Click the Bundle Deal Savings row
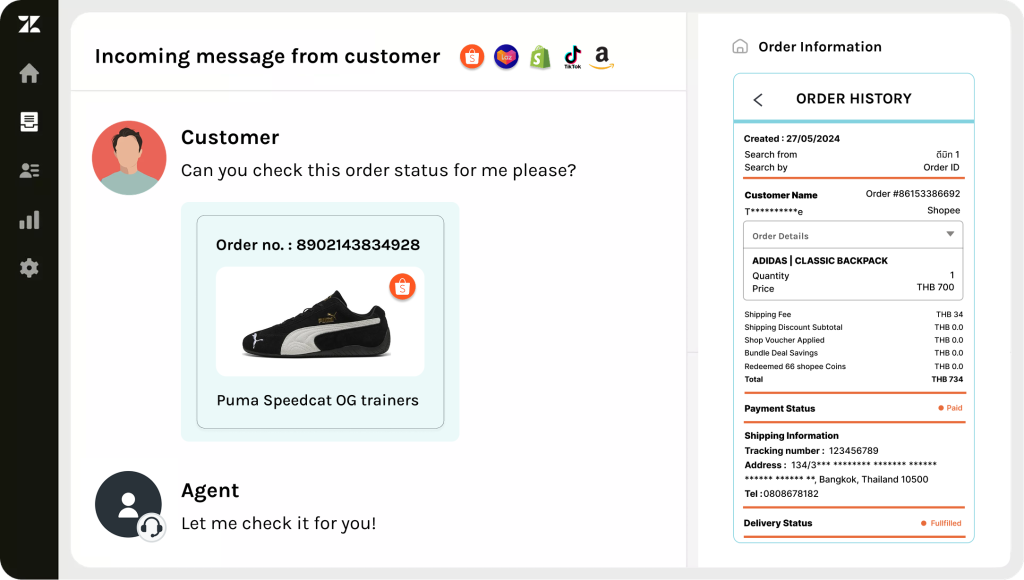 point(854,353)
